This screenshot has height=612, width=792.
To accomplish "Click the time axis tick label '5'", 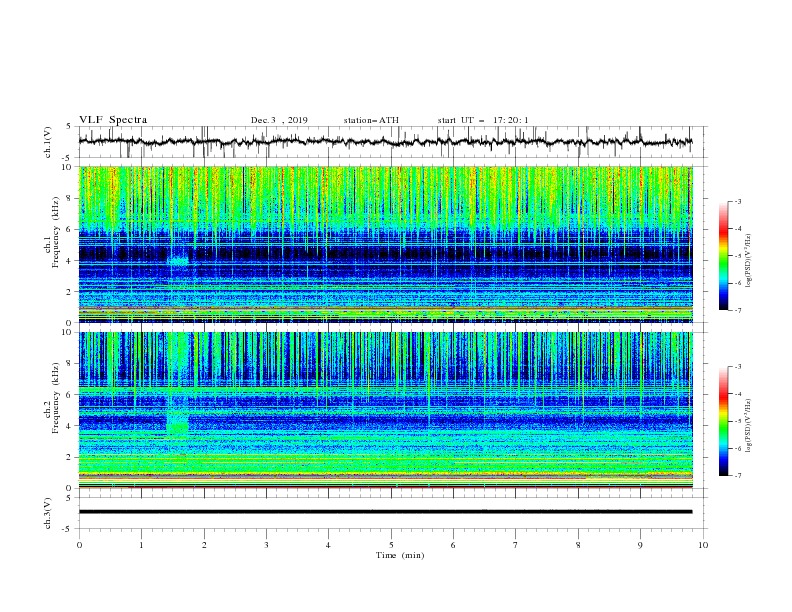I will (391, 545).
